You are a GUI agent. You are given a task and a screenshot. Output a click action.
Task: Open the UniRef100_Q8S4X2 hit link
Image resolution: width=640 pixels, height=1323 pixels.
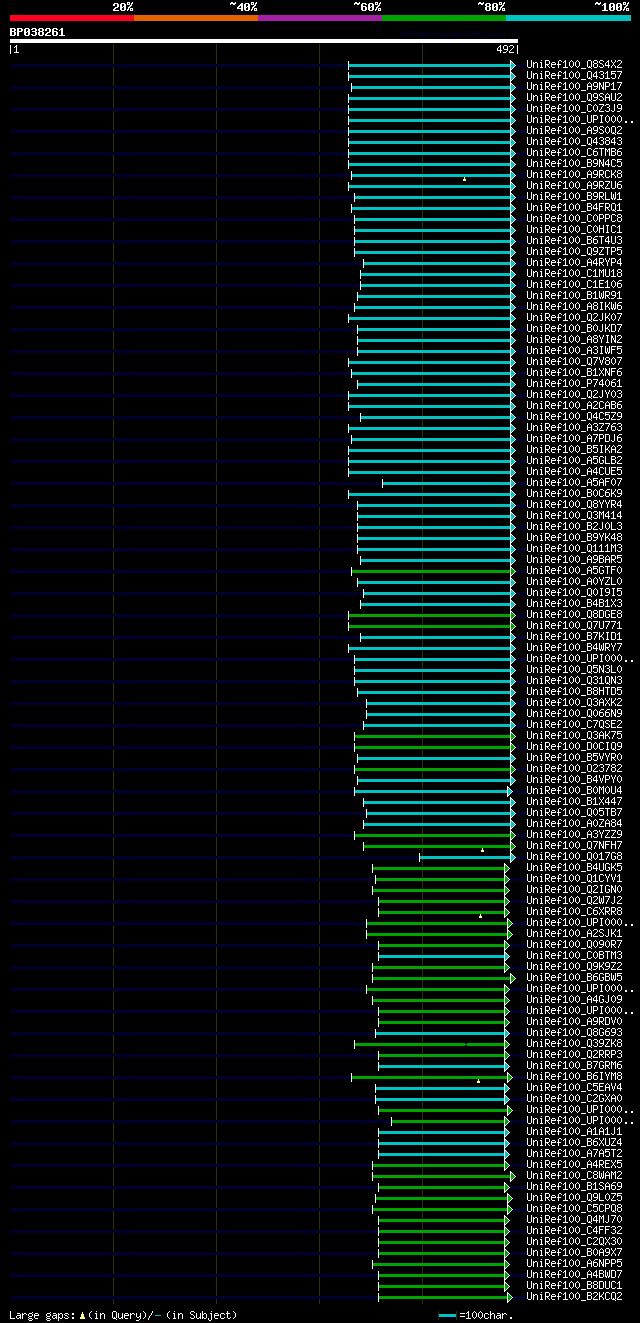point(574,64)
